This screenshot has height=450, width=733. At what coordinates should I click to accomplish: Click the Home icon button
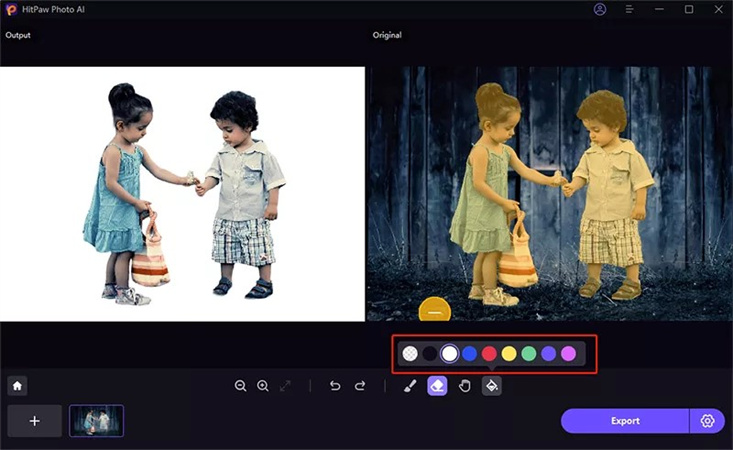point(17,385)
